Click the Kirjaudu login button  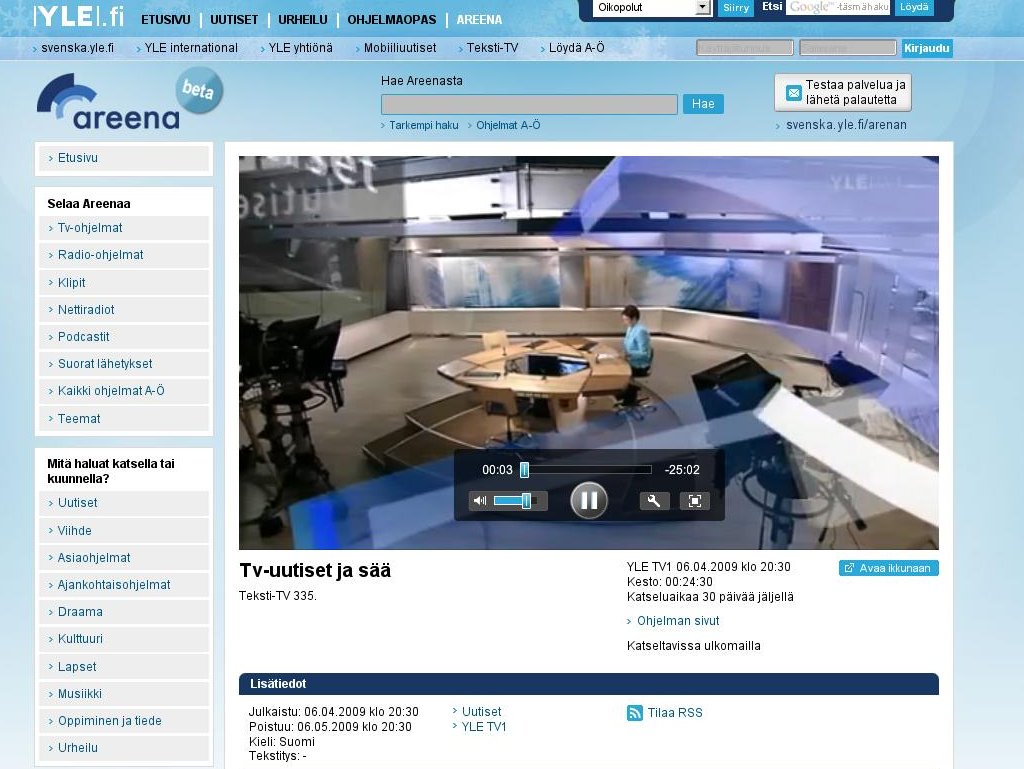926,48
